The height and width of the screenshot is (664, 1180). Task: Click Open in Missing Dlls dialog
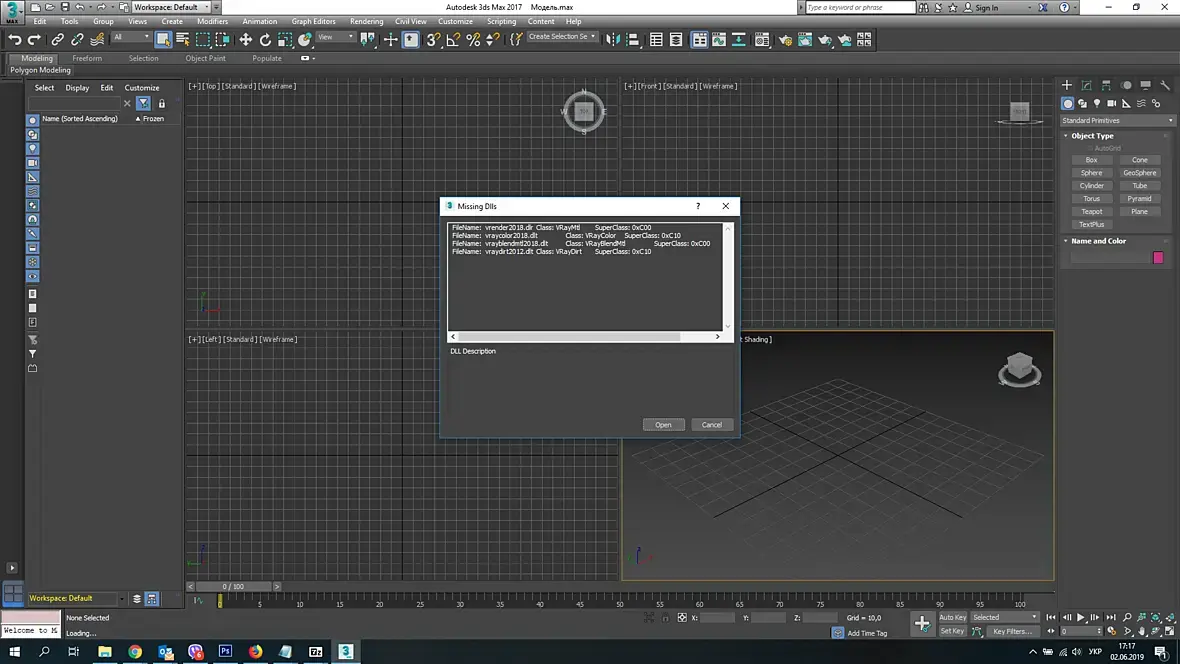(x=663, y=425)
